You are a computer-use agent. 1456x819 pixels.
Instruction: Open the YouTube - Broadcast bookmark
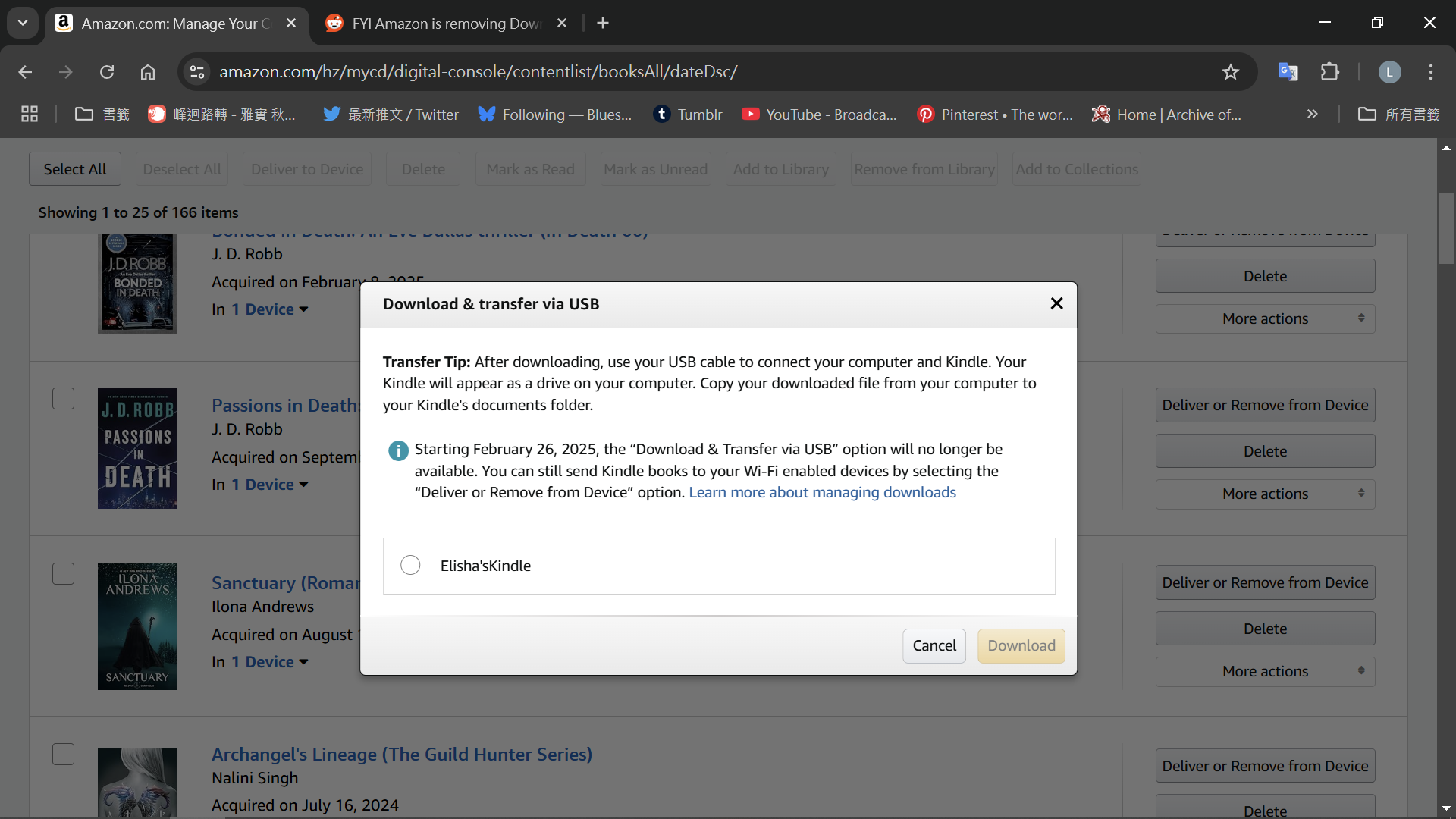coord(819,115)
